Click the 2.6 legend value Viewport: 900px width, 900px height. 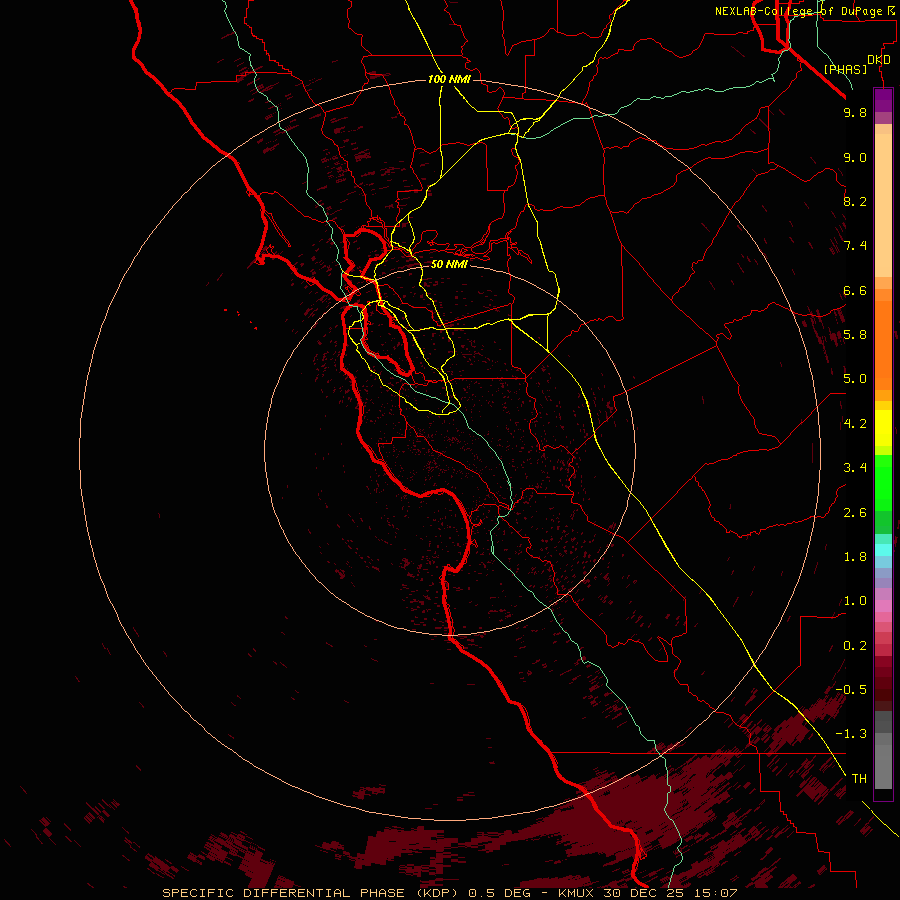point(855,513)
